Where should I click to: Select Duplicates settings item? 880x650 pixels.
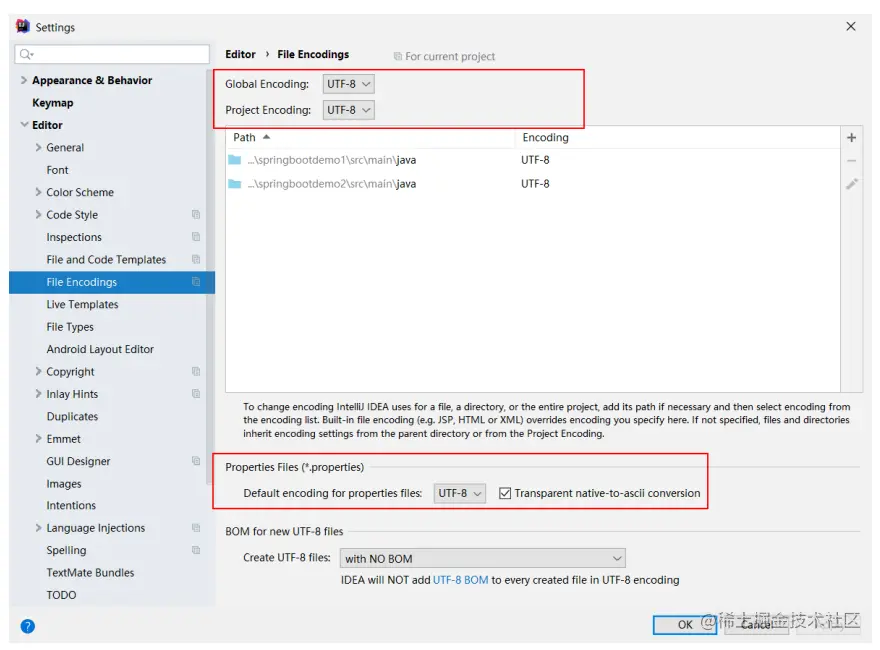click(72, 416)
